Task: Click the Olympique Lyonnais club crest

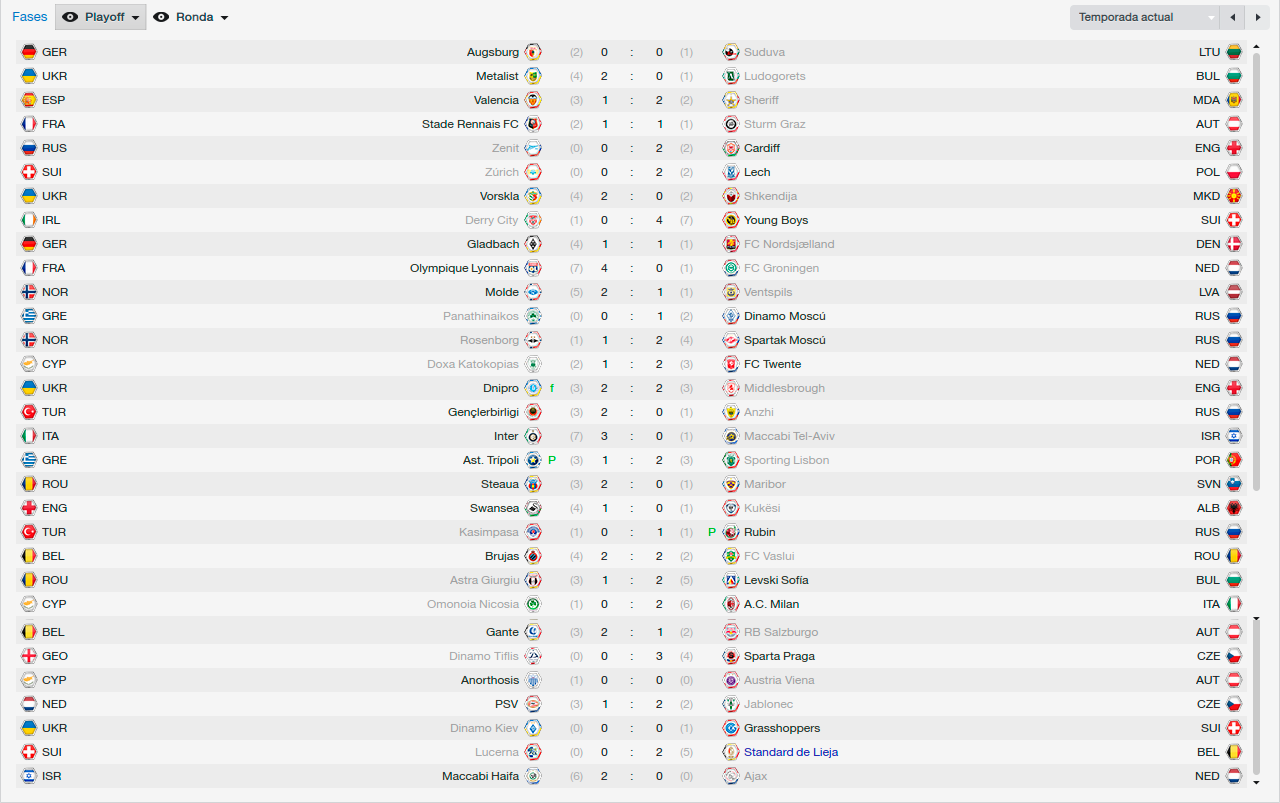Action: point(533,268)
